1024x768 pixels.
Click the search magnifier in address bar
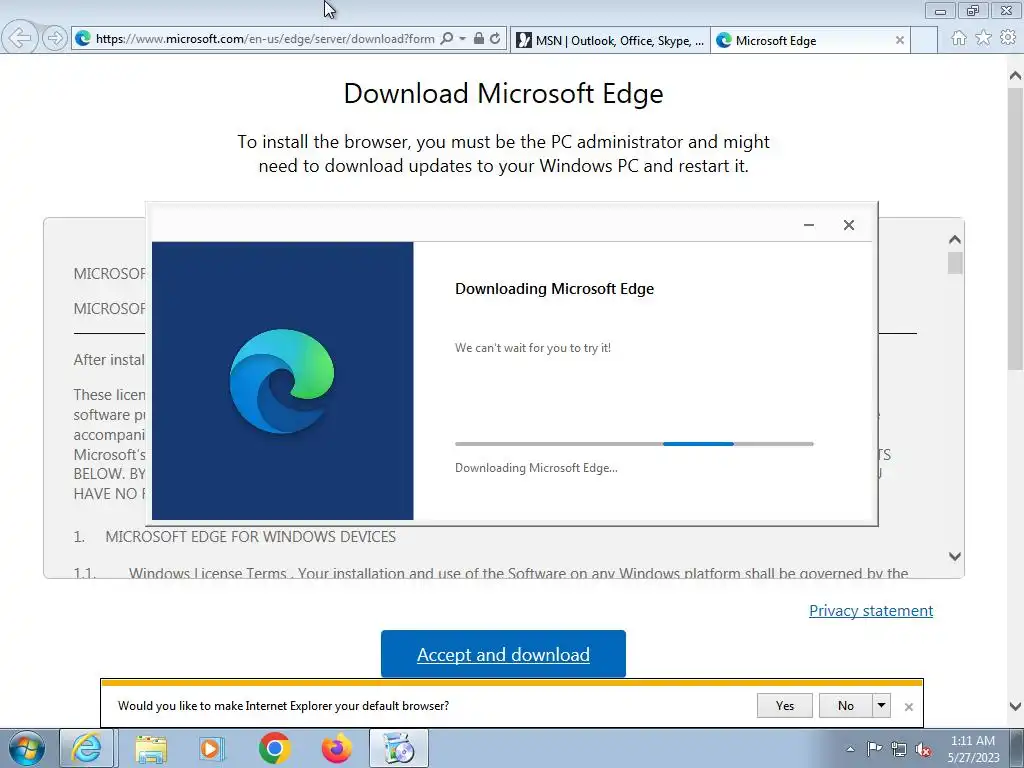tap(447, 39)
